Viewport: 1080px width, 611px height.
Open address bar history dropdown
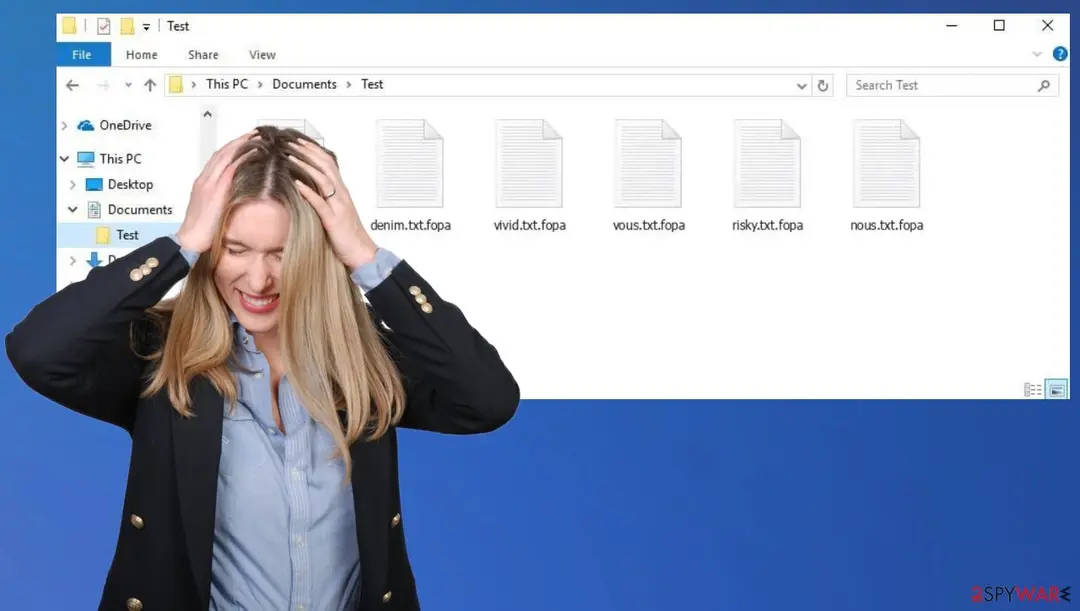point(801,85)
